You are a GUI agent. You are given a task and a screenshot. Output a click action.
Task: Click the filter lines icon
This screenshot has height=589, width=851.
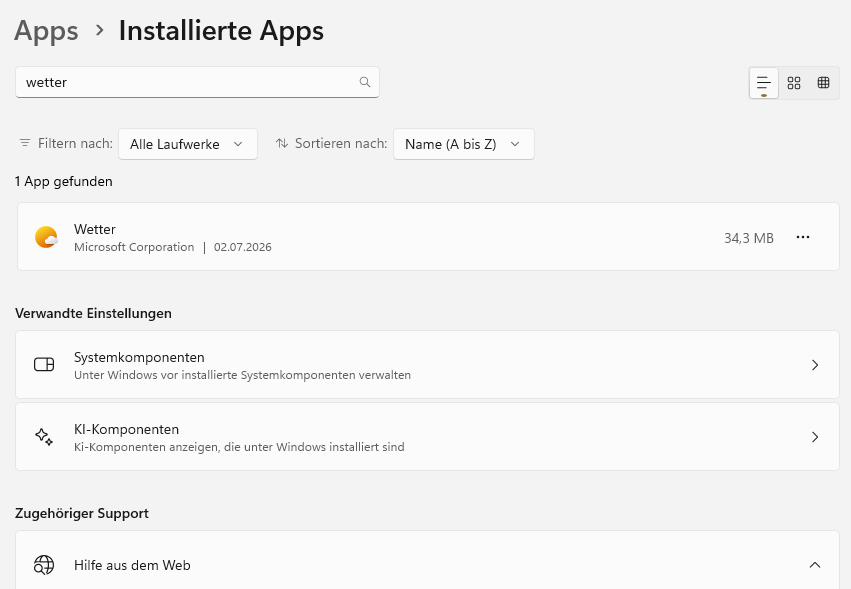pos(25,143)
